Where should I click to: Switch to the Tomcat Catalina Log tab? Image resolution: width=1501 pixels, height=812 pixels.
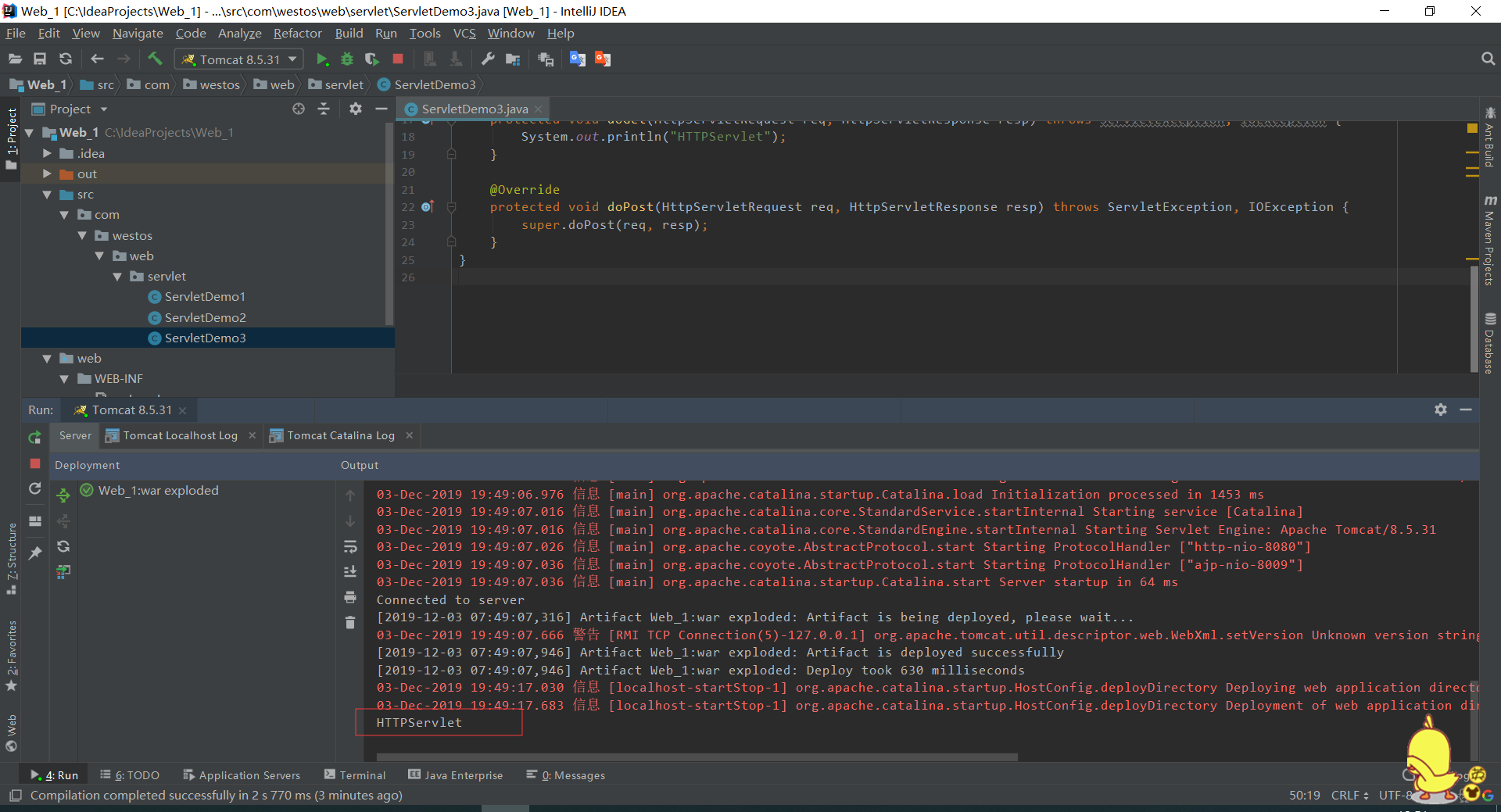coord(340,435)
